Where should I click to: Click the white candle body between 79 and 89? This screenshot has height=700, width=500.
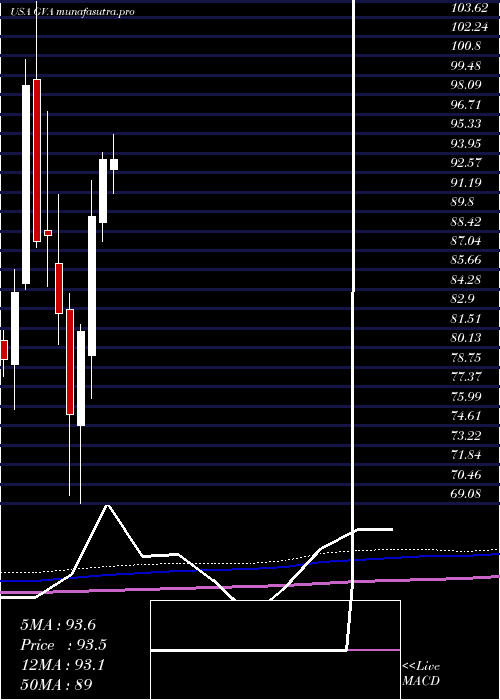pos(92,286)
